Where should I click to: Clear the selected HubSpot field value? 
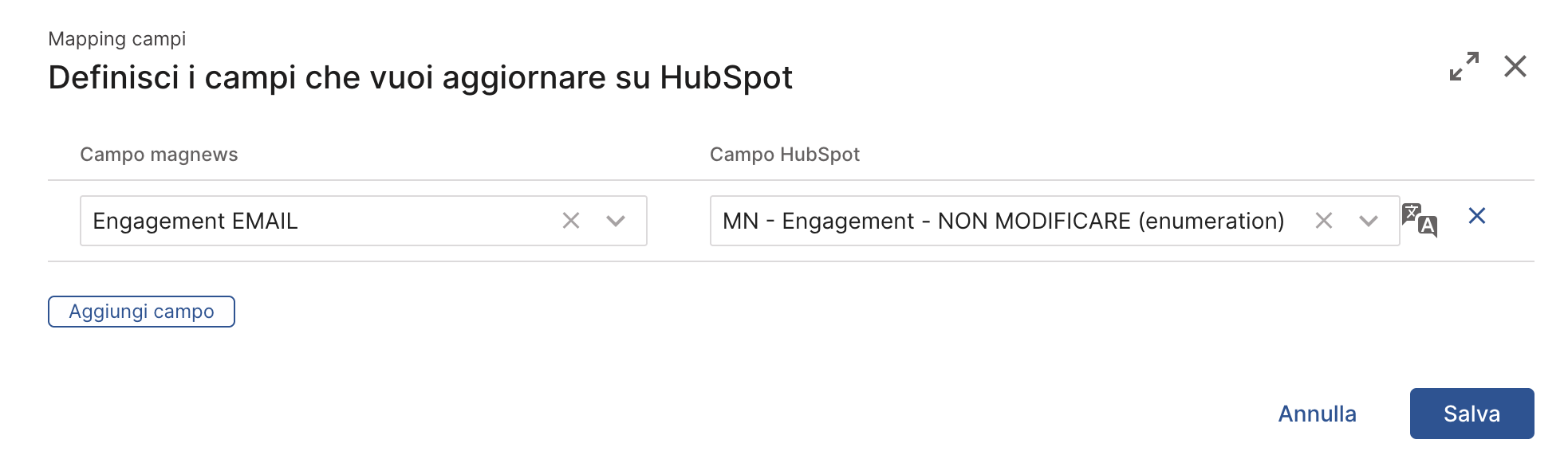click(x=1323, y=221)
